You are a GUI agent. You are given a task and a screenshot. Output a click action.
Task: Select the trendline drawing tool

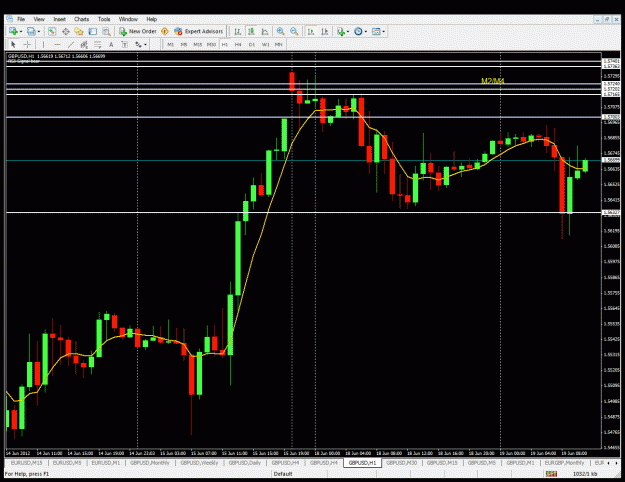pos(71,45)
